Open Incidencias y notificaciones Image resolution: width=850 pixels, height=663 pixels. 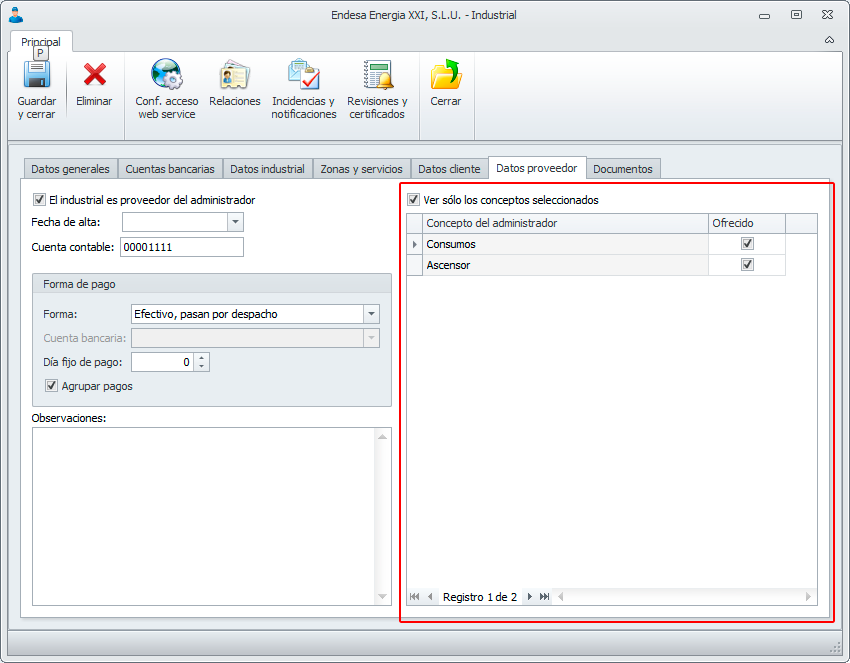tap(303, 76)
